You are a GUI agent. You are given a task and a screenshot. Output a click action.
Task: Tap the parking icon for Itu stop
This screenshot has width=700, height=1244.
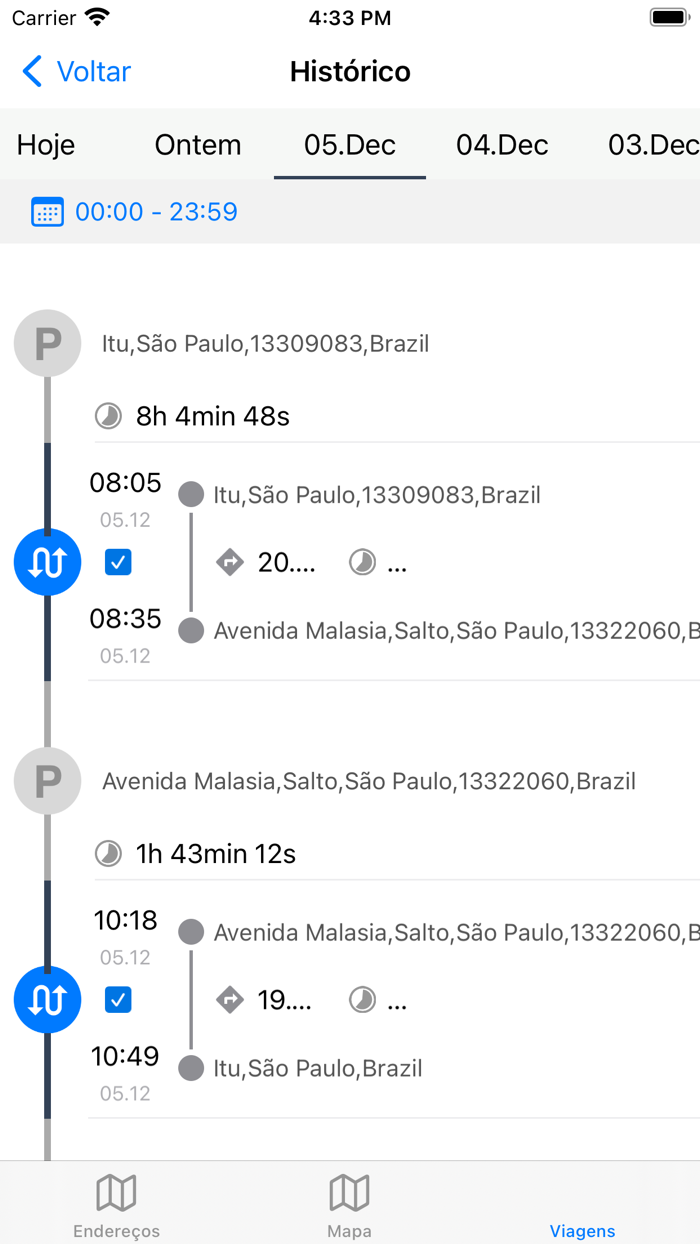coord(47,343)
